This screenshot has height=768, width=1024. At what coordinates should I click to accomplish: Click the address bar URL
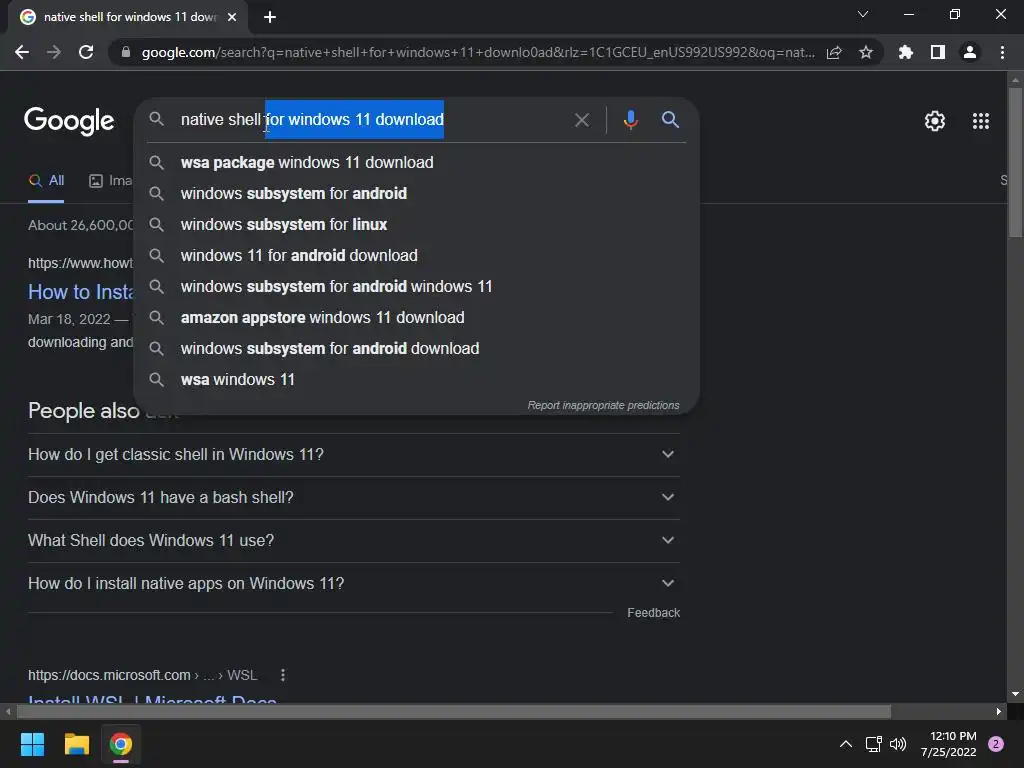point(478,52)
